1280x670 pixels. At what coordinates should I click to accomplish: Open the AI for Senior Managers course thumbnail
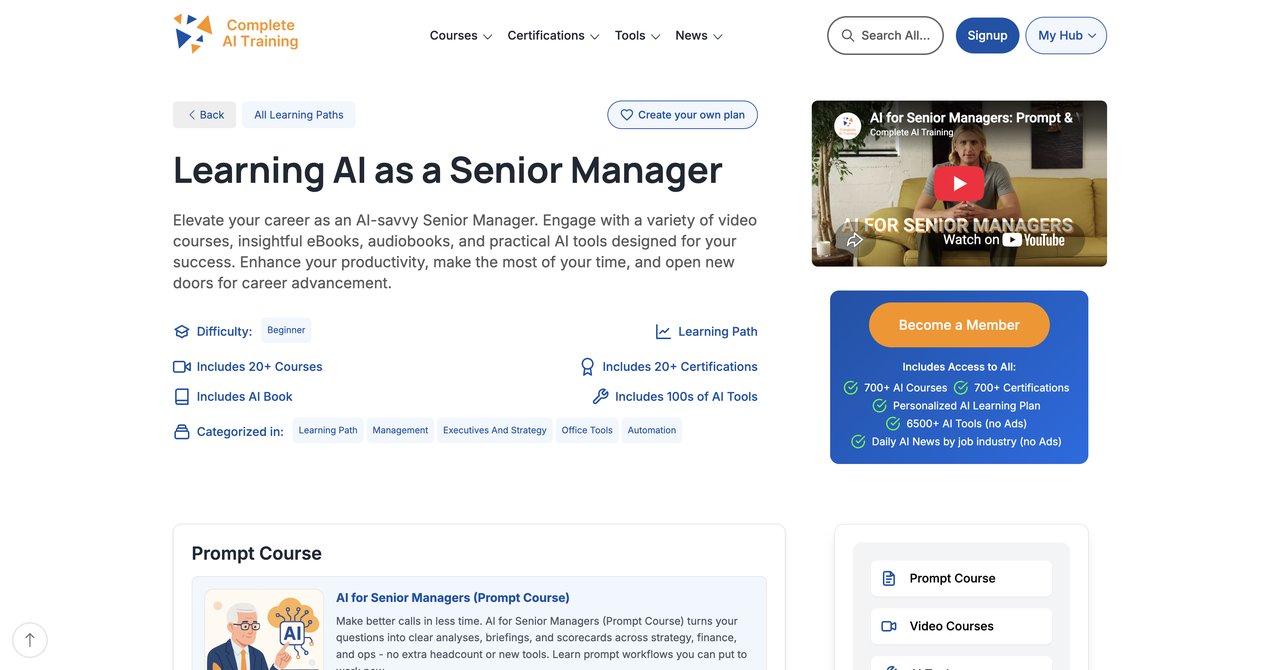264,629
